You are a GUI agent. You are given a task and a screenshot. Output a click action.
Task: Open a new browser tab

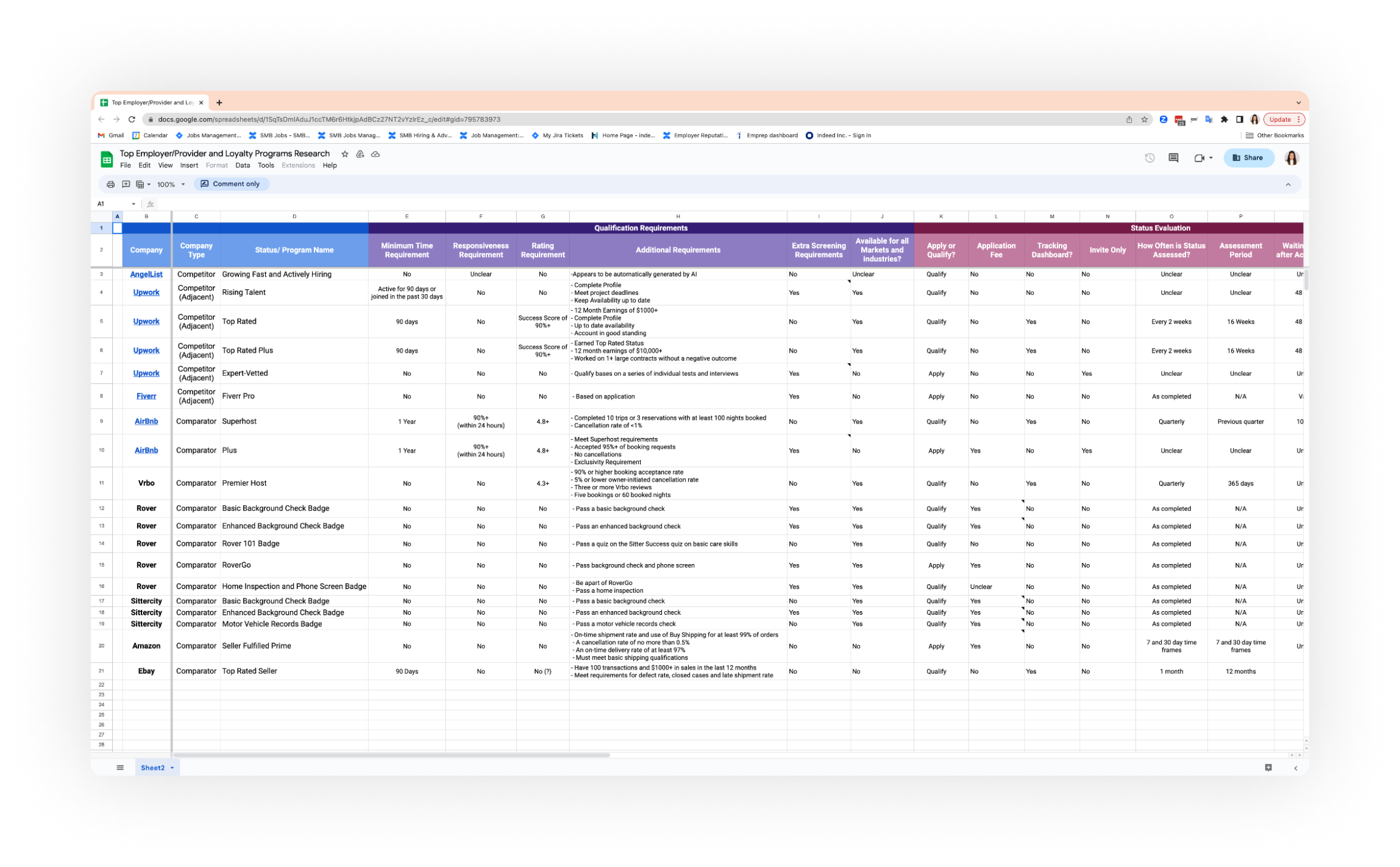pos(219,102)
